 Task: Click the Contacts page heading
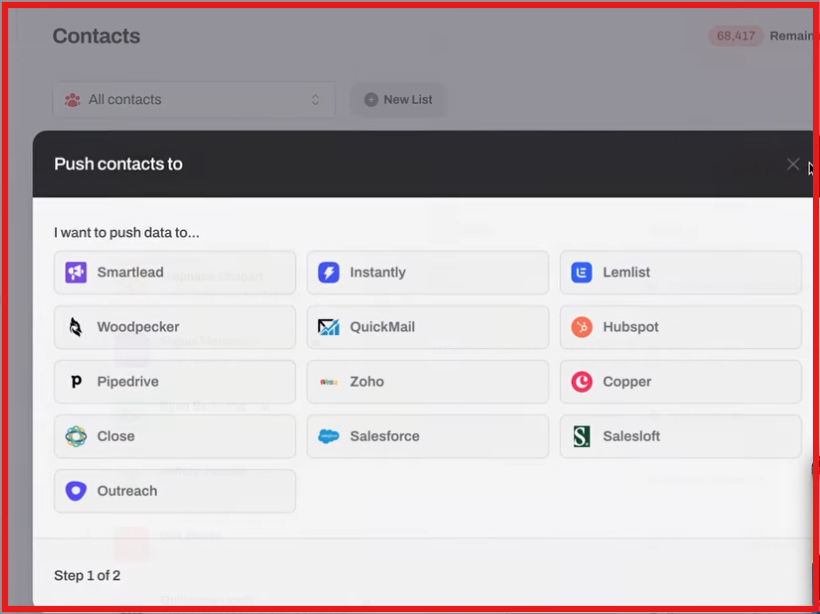[96, 36]
